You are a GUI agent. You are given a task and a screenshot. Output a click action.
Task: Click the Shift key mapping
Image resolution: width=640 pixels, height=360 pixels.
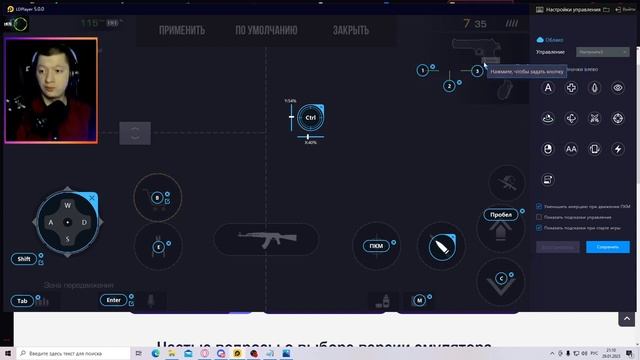[x=24, y=259]
